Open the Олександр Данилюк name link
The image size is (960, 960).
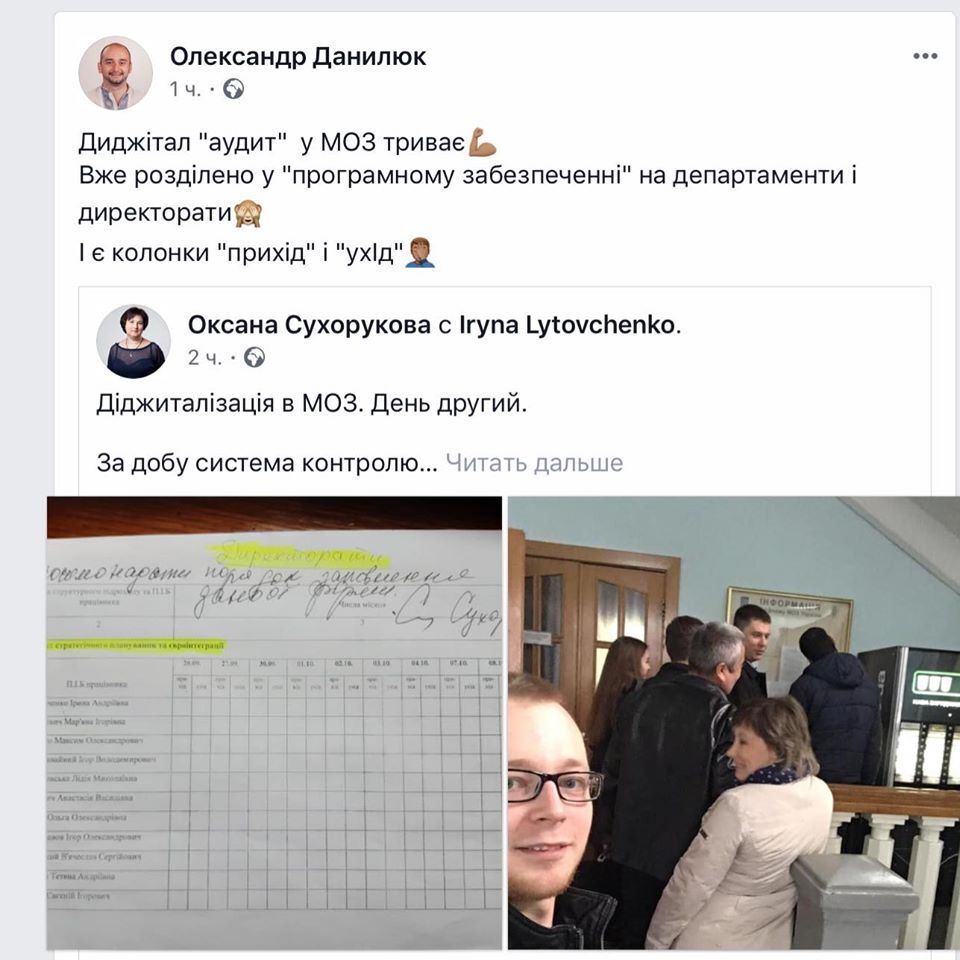[x=298, y=56]
